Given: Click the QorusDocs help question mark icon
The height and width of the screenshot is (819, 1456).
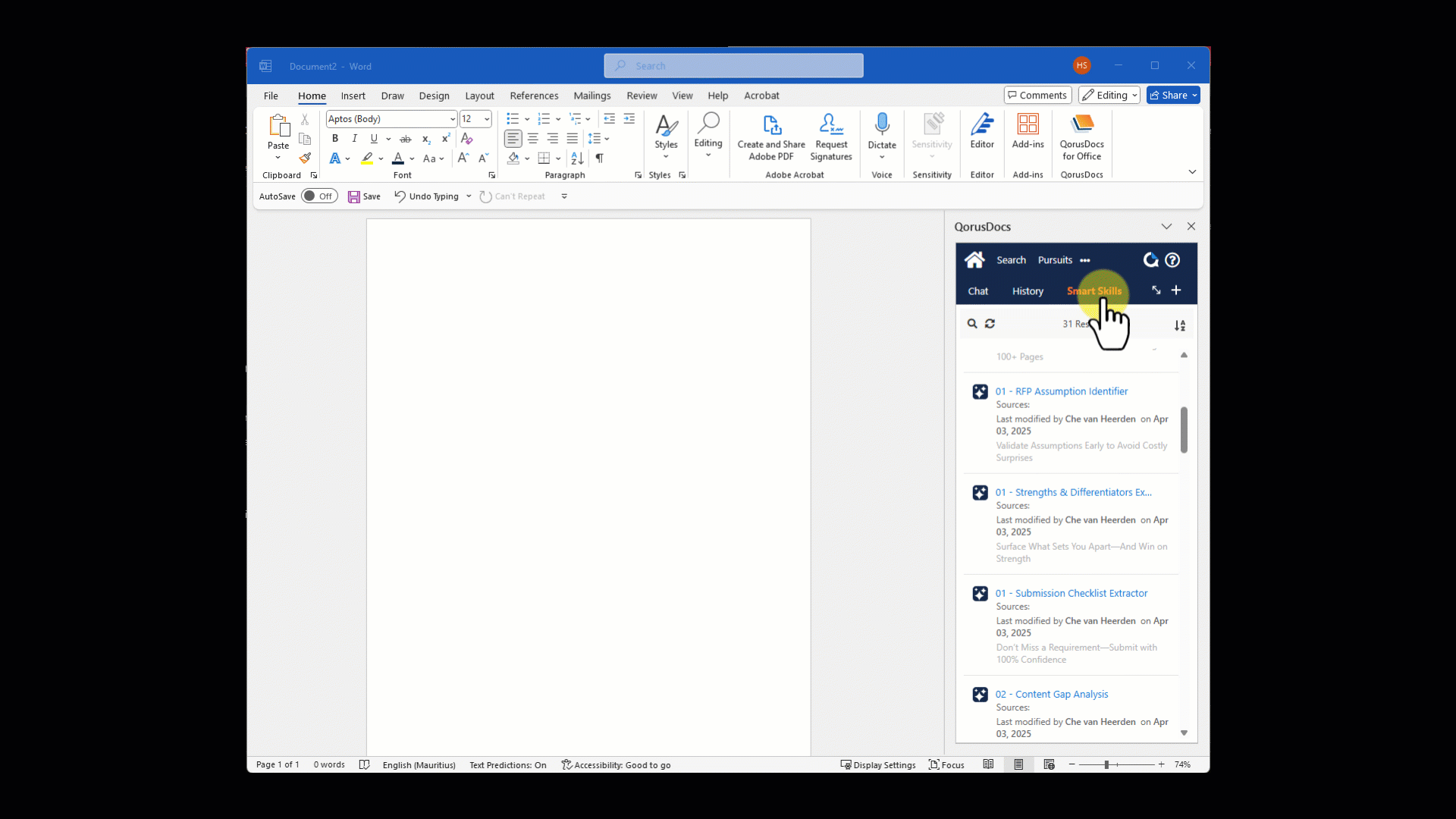Looking at the screenshot, I should [1172, 260].
